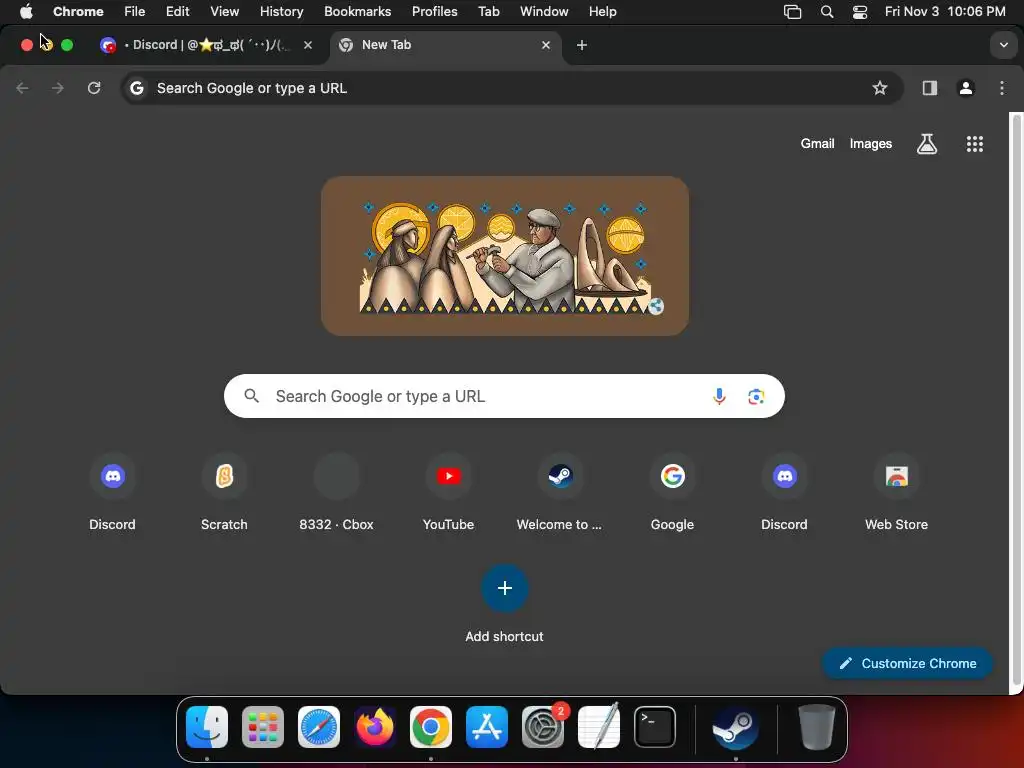Open the Google apps grid
Screen dimensions: 1024x768
point(974,144)
